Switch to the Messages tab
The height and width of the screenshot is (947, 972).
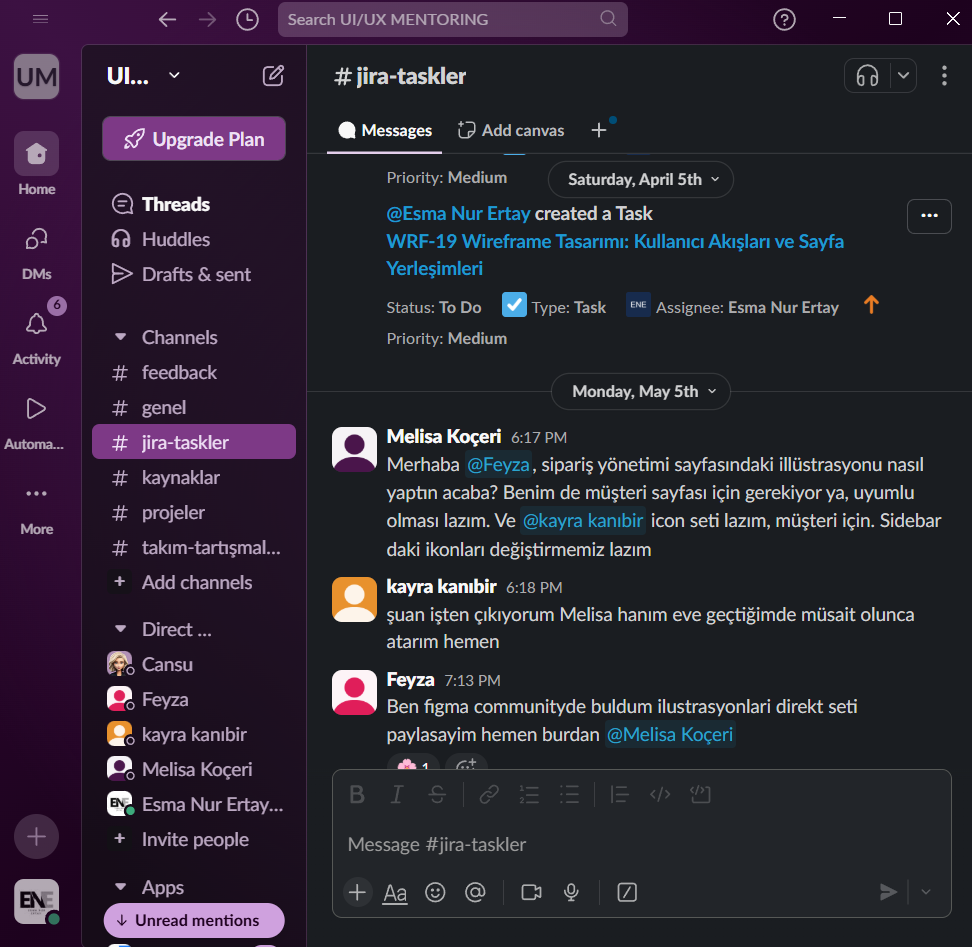[384, 130]
